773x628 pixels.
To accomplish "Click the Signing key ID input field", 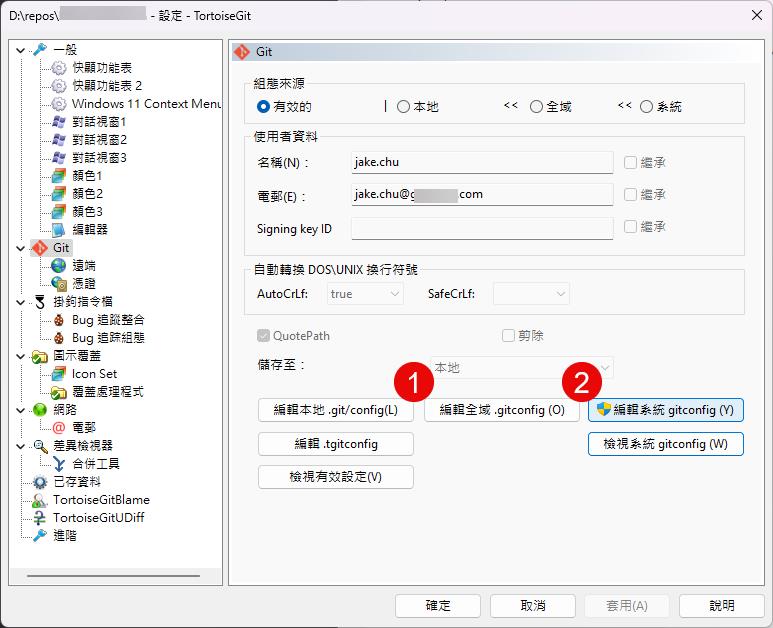I will (x=482, y=228).
